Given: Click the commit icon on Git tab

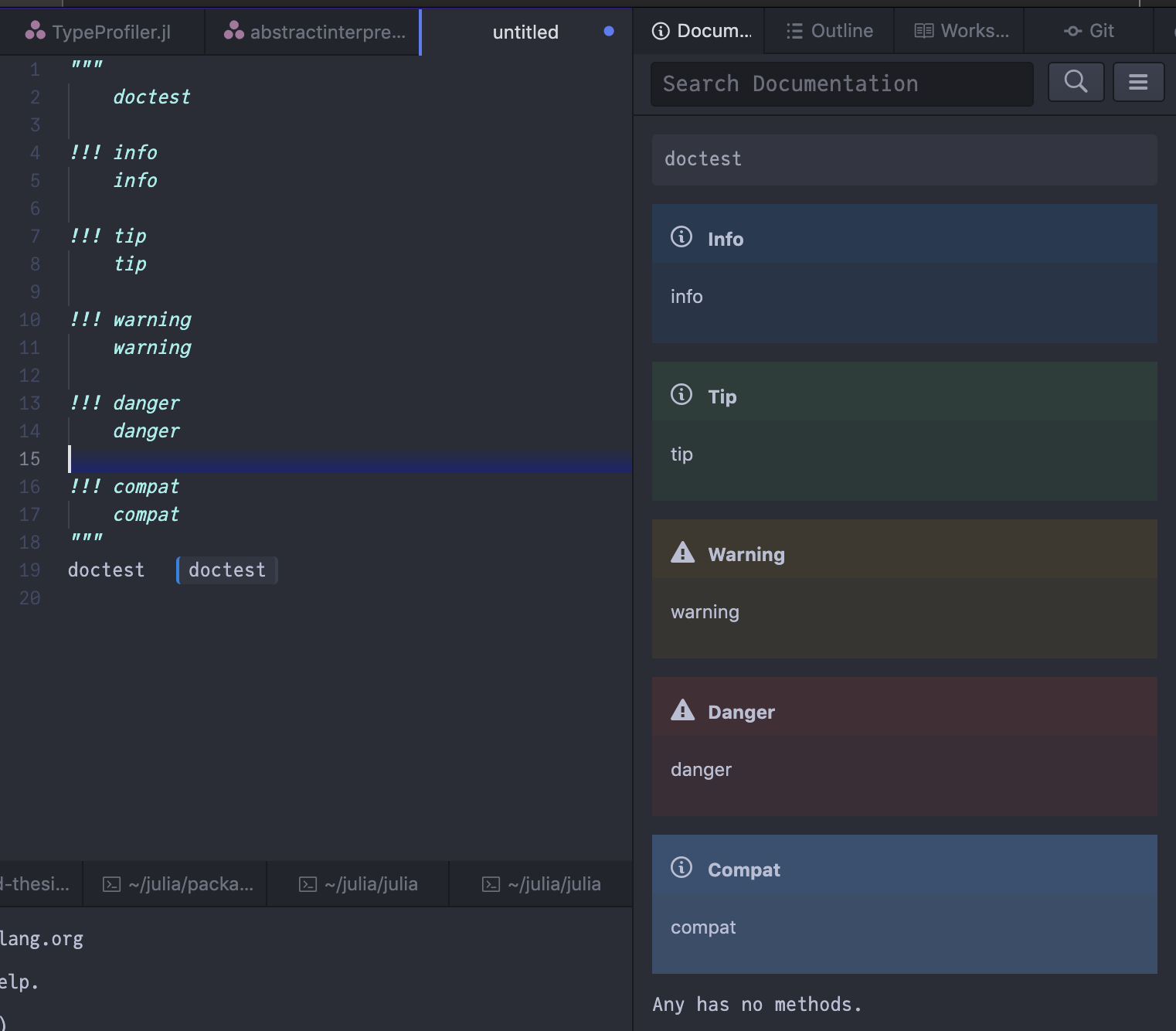Looking at the screenshot, I should tap(1072, 32).
